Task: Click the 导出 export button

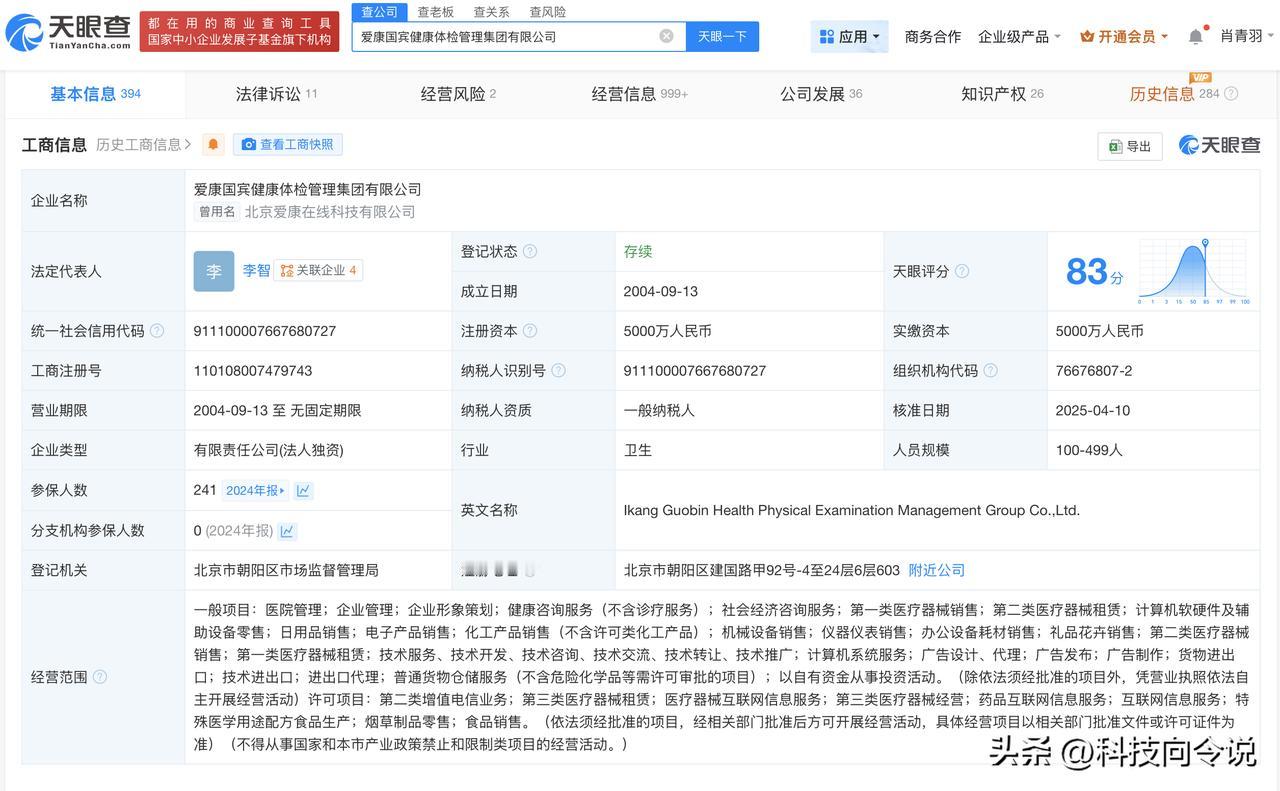Action: tap(1130, 146)
